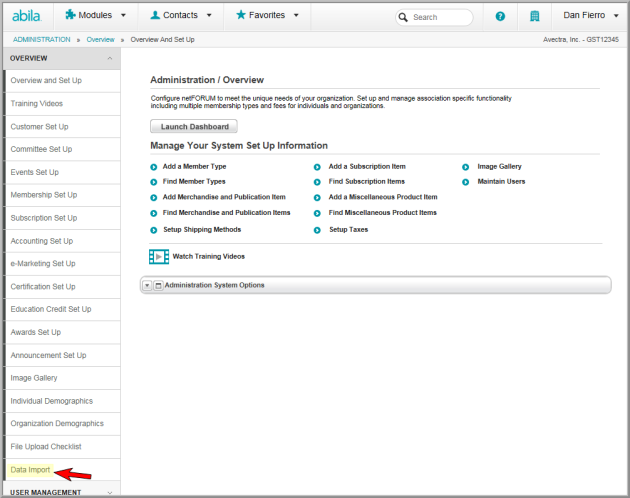Click the Administration System Options panel icon
This screenshot has width=630, height=498.
click(158, 285)
